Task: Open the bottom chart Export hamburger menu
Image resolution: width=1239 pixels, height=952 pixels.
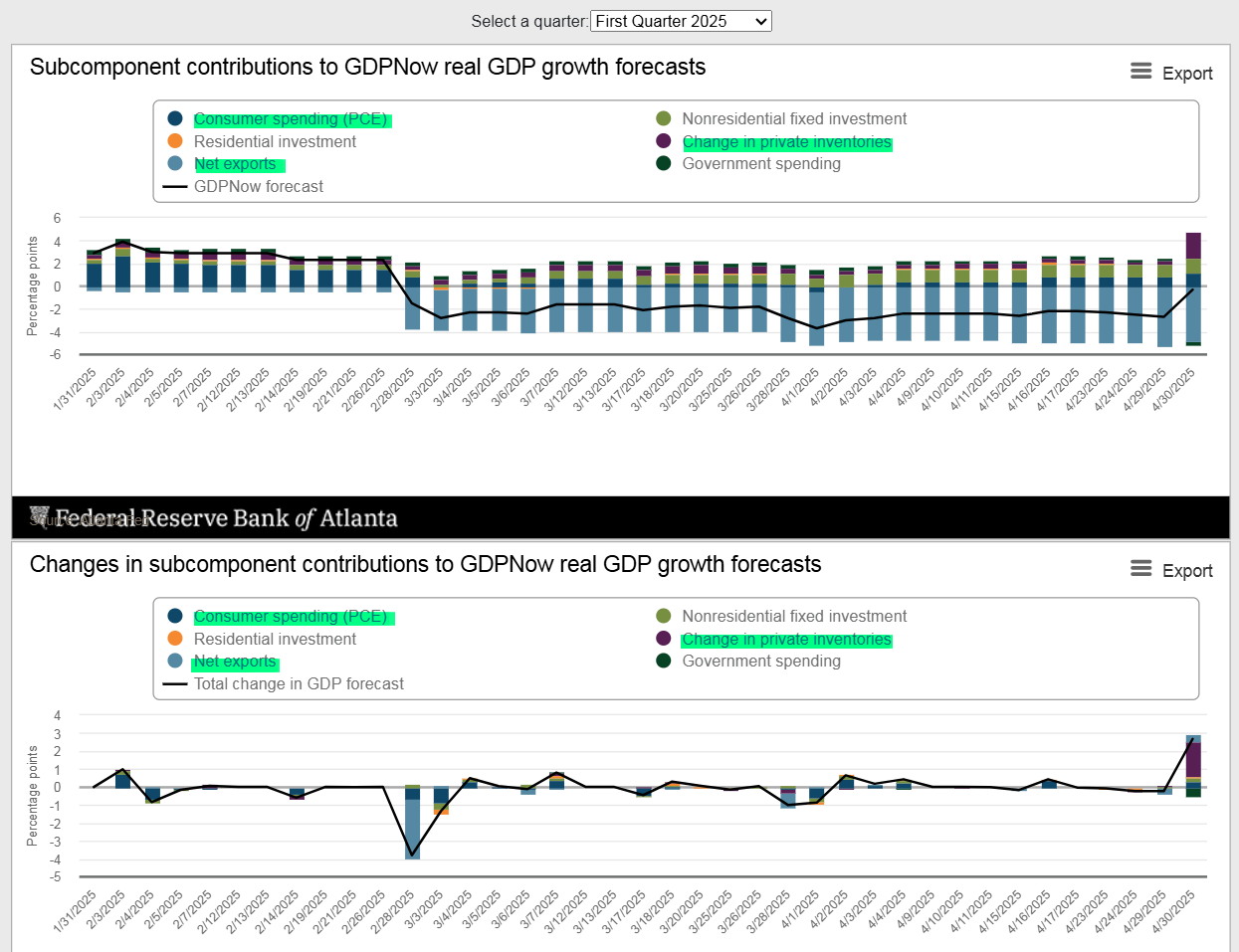Action: pos(1140,569)
